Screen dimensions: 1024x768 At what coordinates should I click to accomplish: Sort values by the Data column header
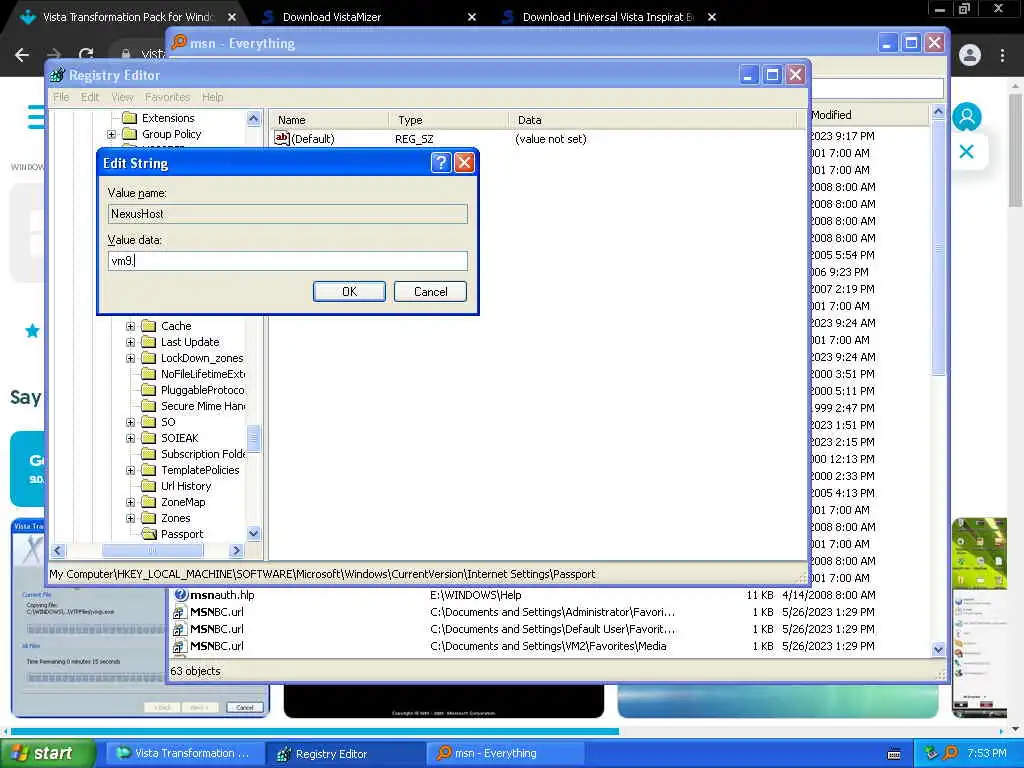coord(652,120)
